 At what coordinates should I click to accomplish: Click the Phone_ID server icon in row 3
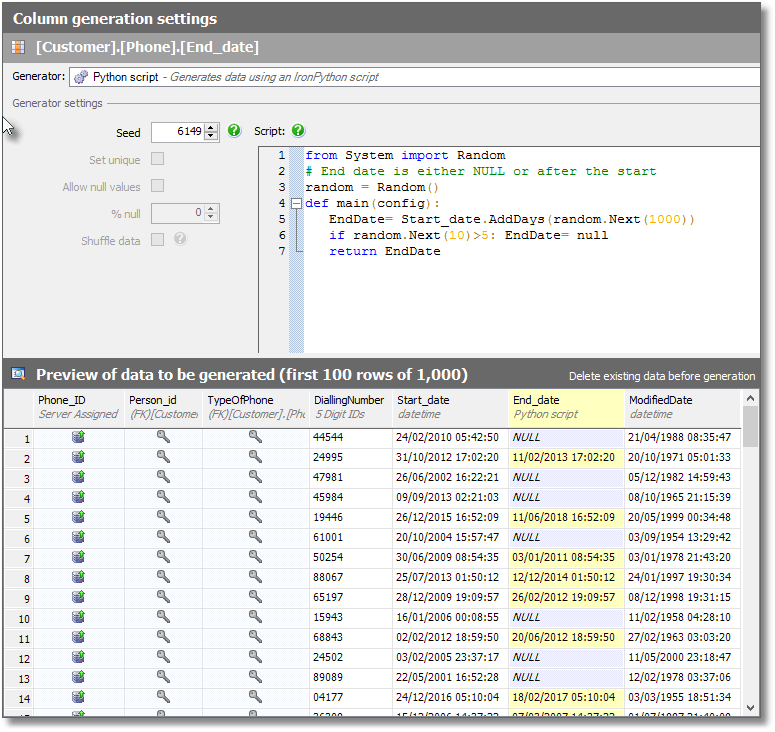click(79, 476)
